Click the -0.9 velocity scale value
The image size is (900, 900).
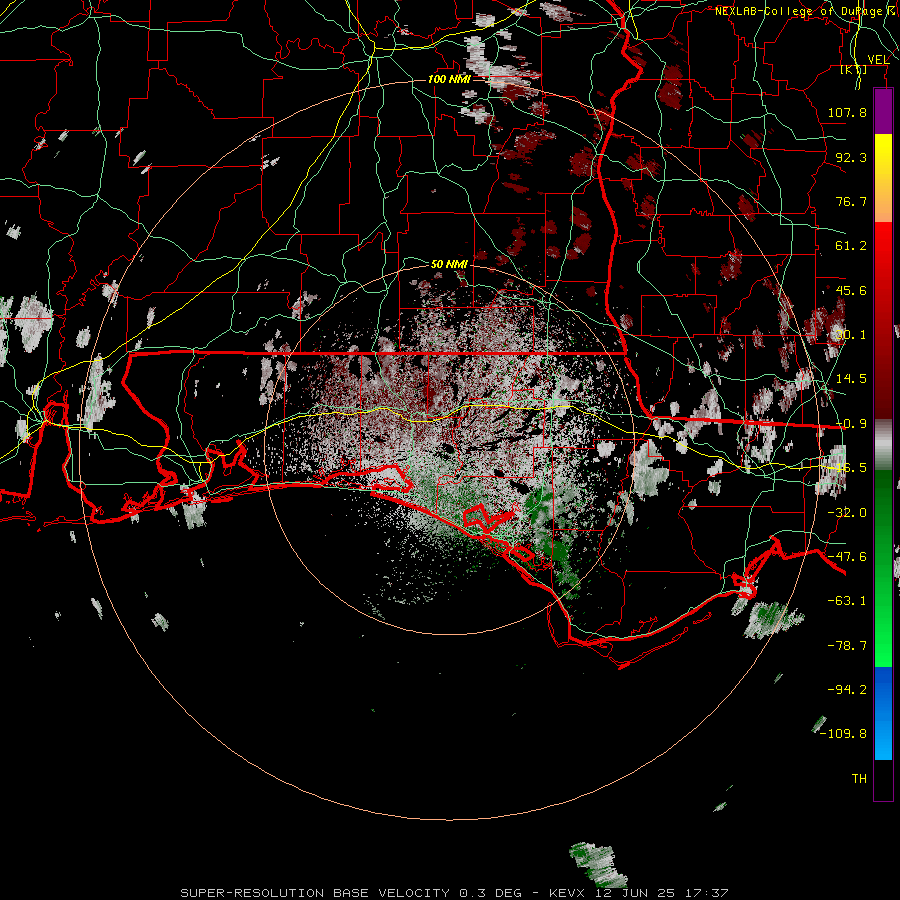(x=851, y=424)
